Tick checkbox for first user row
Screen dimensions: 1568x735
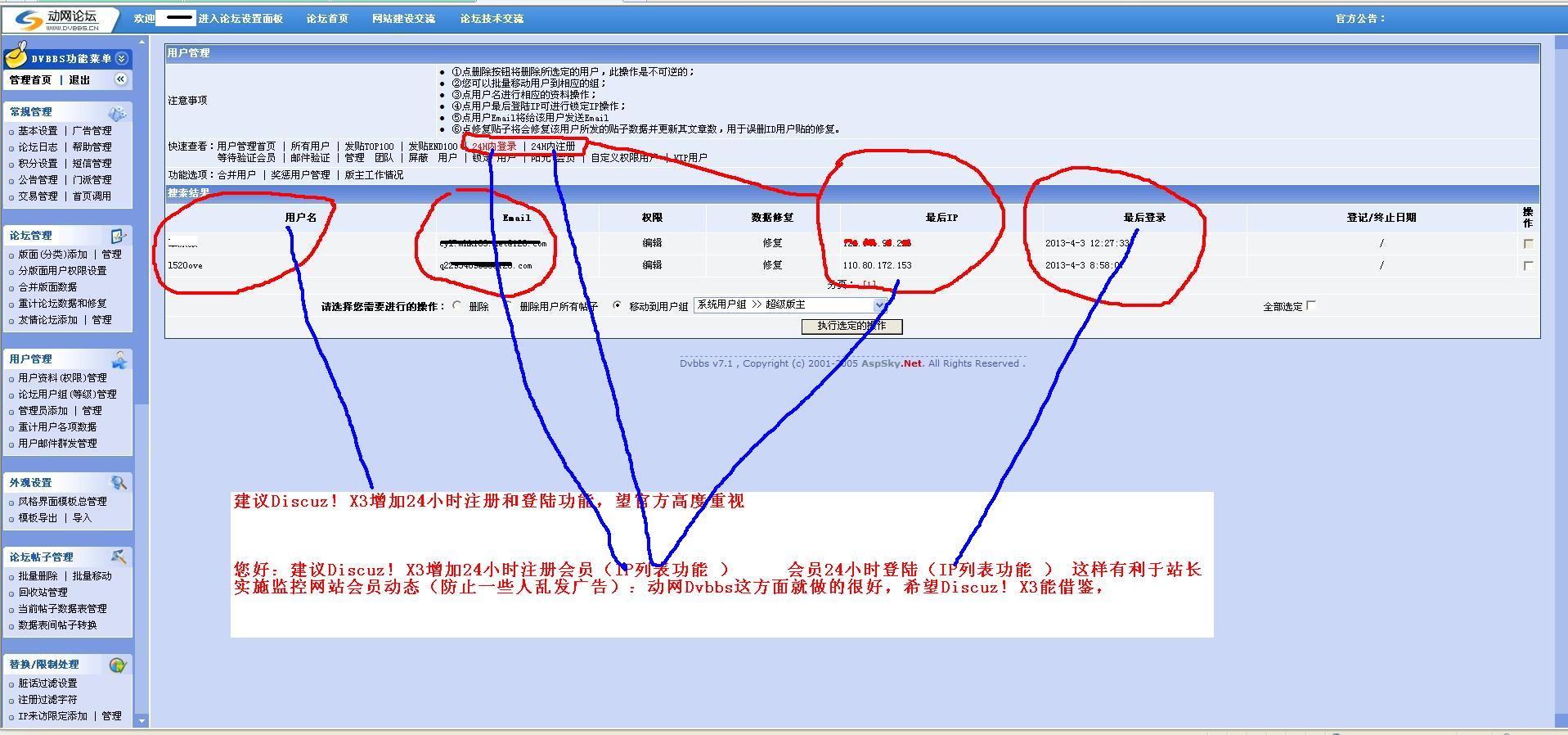coord(1528,244)
